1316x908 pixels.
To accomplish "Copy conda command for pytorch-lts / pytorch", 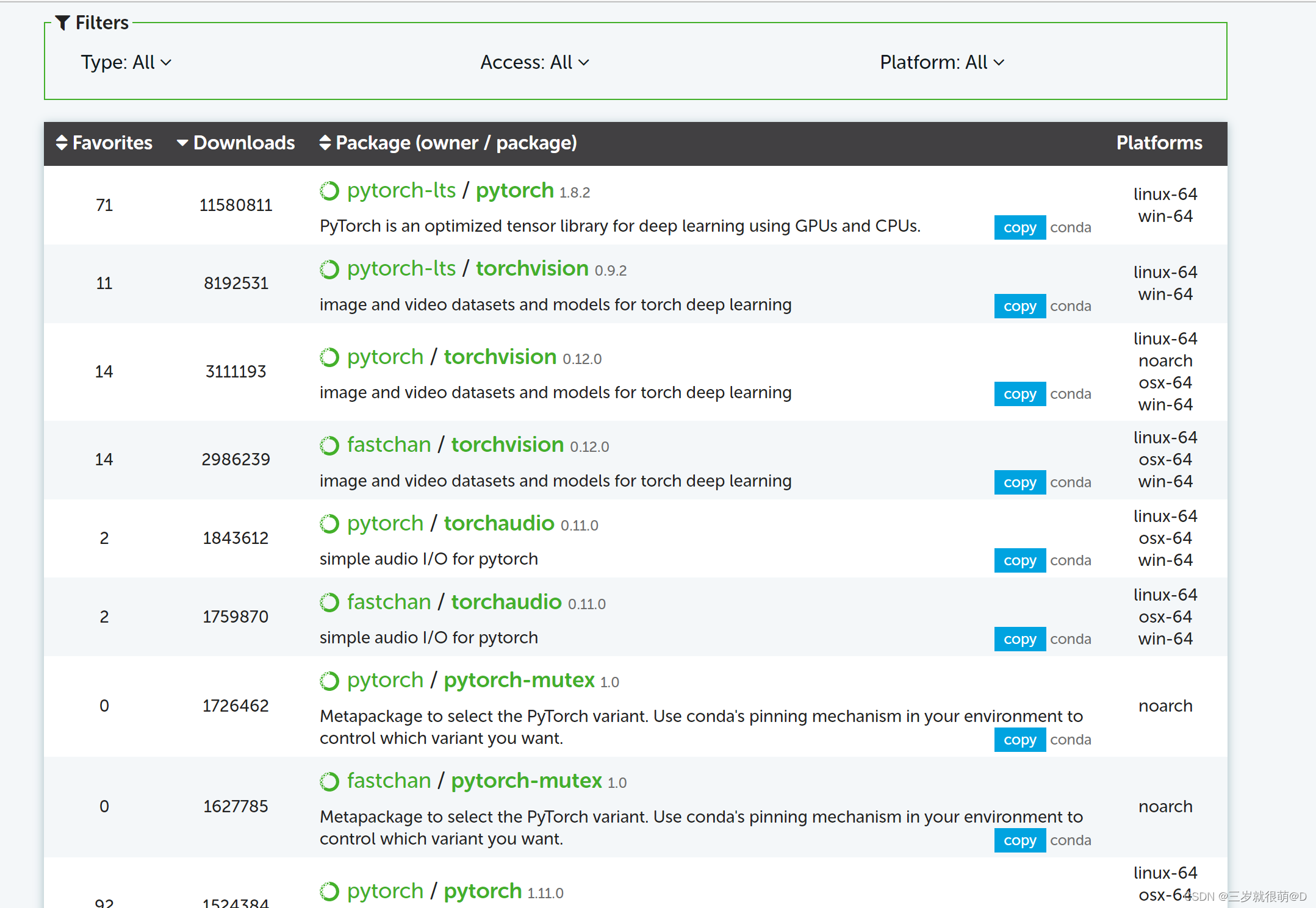I will tap(1019, 227).
